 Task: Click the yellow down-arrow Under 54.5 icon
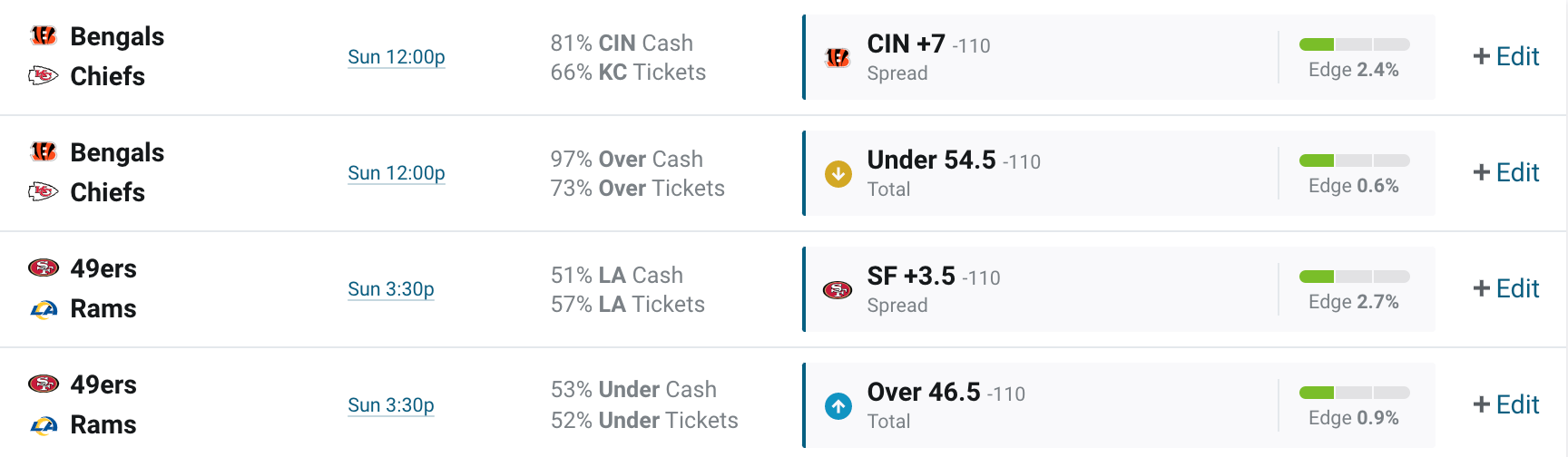click(x=838, y=173)
